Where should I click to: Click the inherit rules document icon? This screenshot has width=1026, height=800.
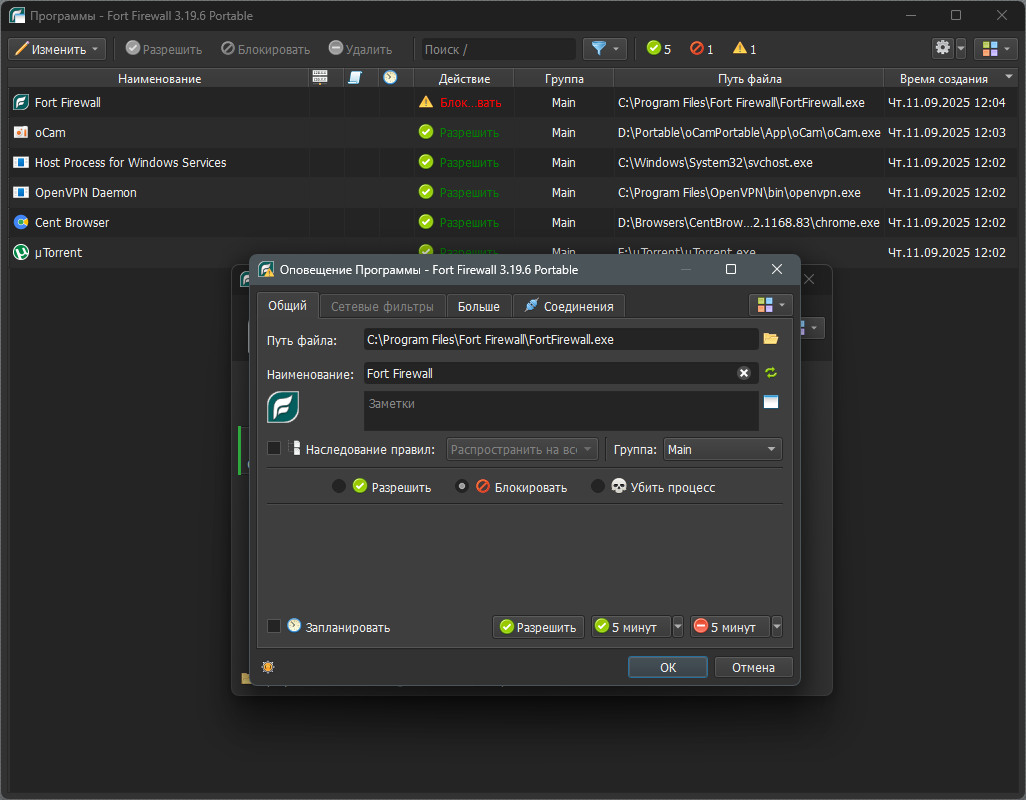click(294, 448)
